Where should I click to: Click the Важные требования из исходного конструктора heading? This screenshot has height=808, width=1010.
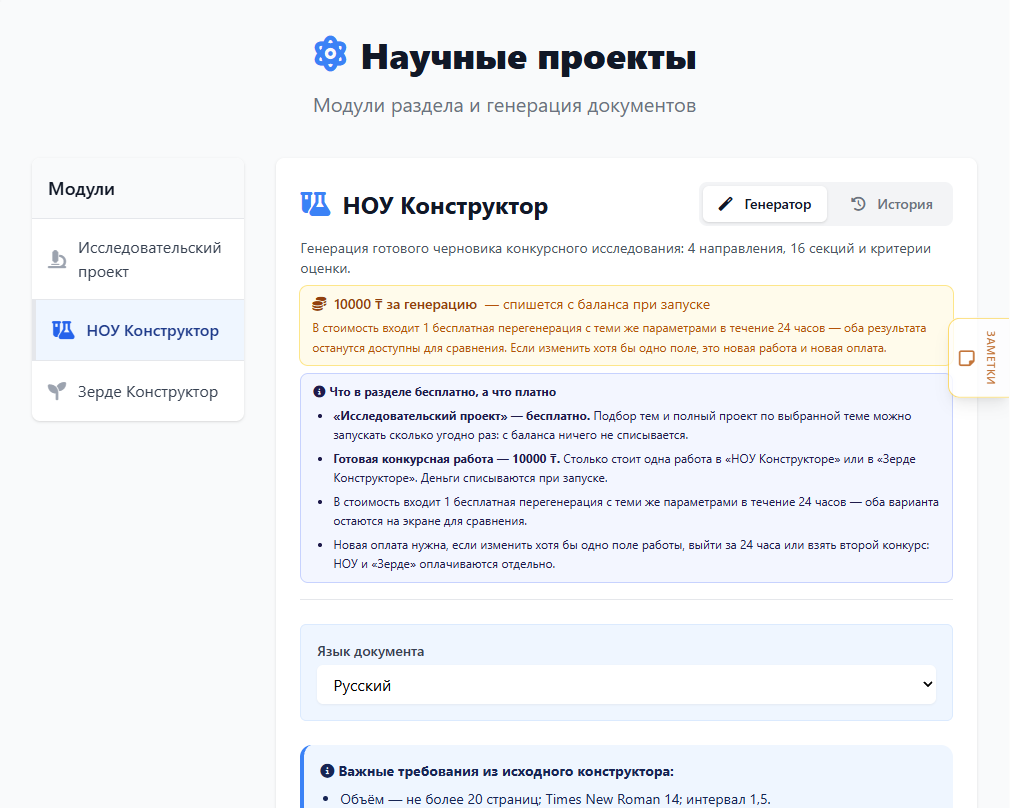click(x=506, y=771)
